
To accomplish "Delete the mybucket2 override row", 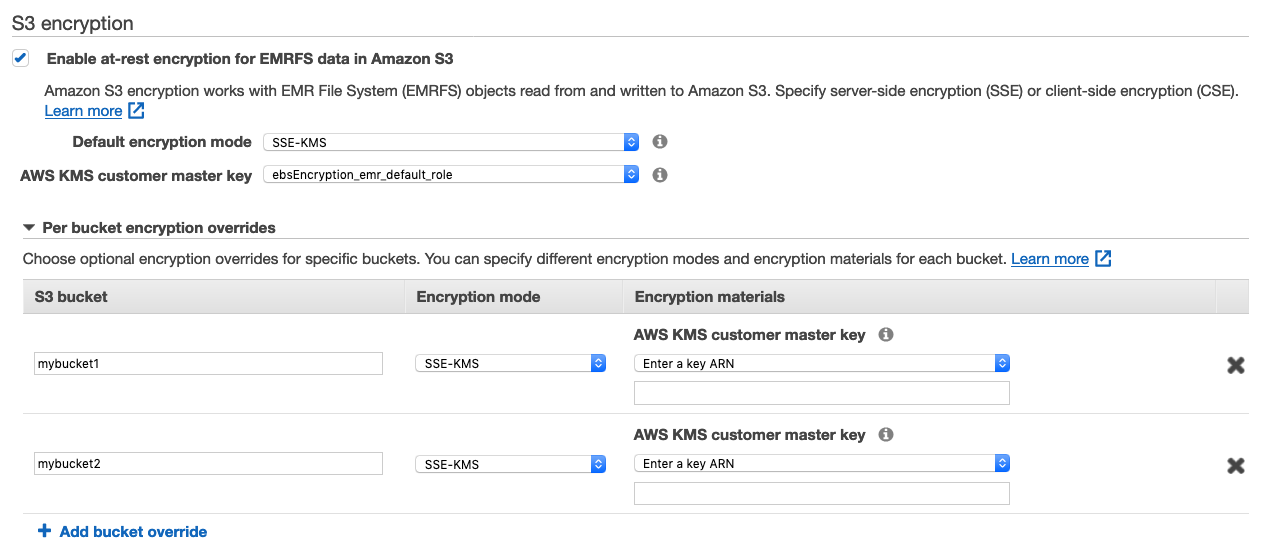I will (x=1235, y=465).
